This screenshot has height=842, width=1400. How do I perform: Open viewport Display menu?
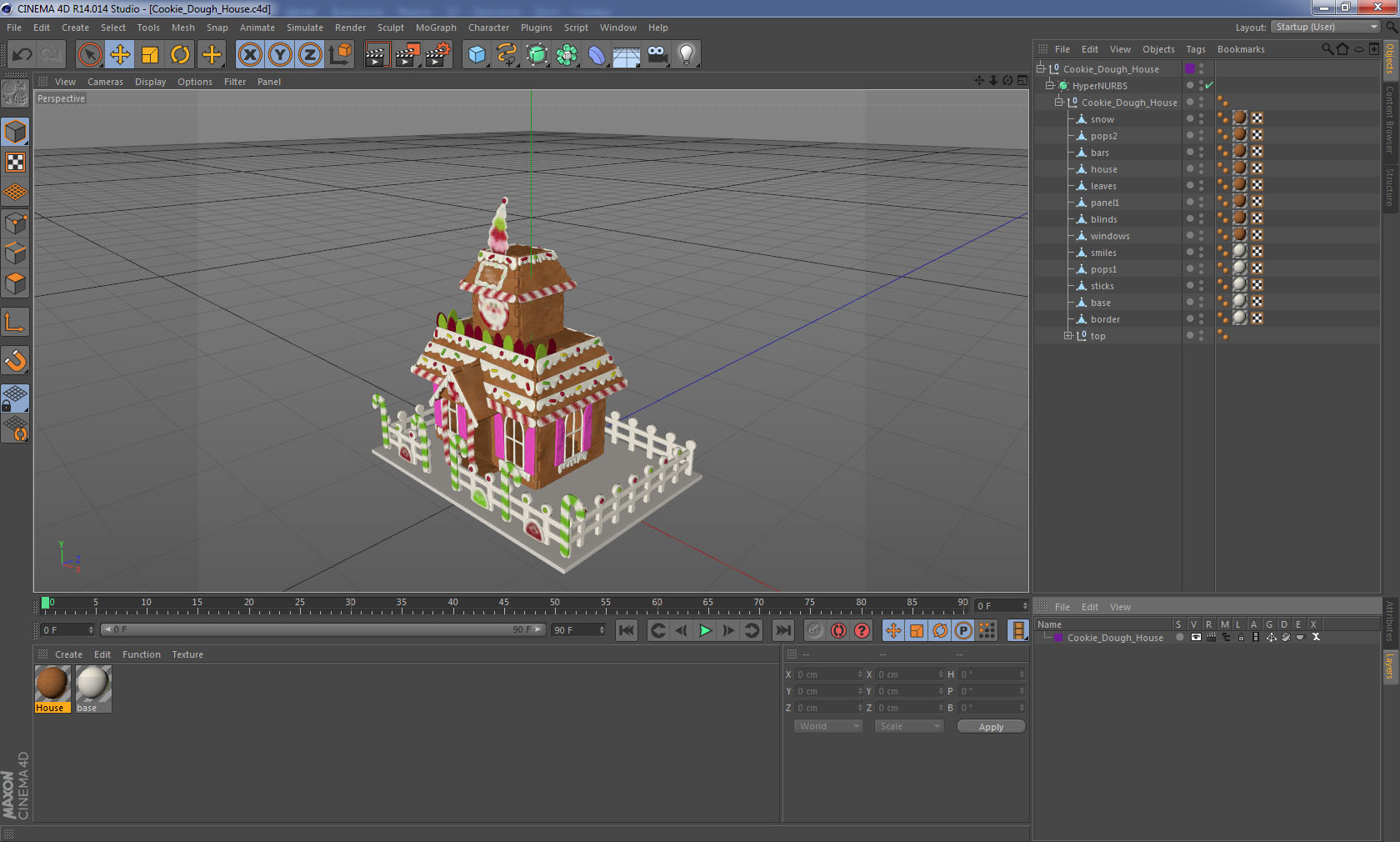point(150,82)
